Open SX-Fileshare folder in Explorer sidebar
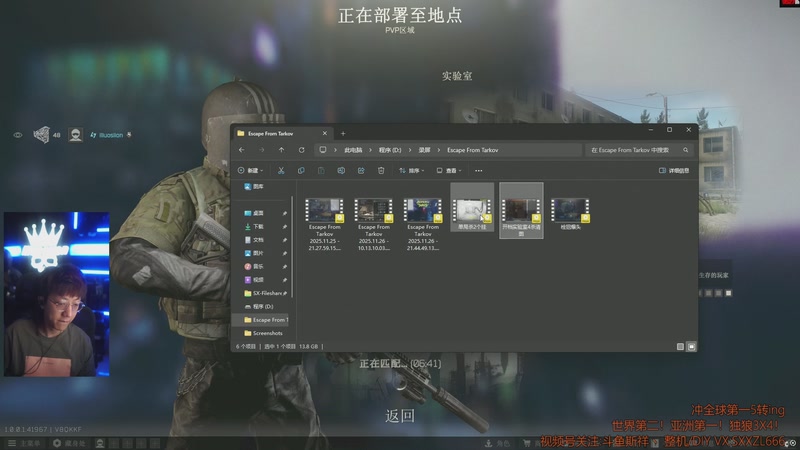This screenshot has width=800, height=450. pyautogui.click(x=261, y=293)
